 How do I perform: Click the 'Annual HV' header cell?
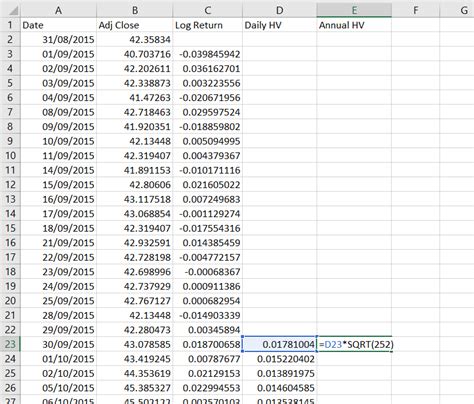pyautogui.click(x=354, y=25)
